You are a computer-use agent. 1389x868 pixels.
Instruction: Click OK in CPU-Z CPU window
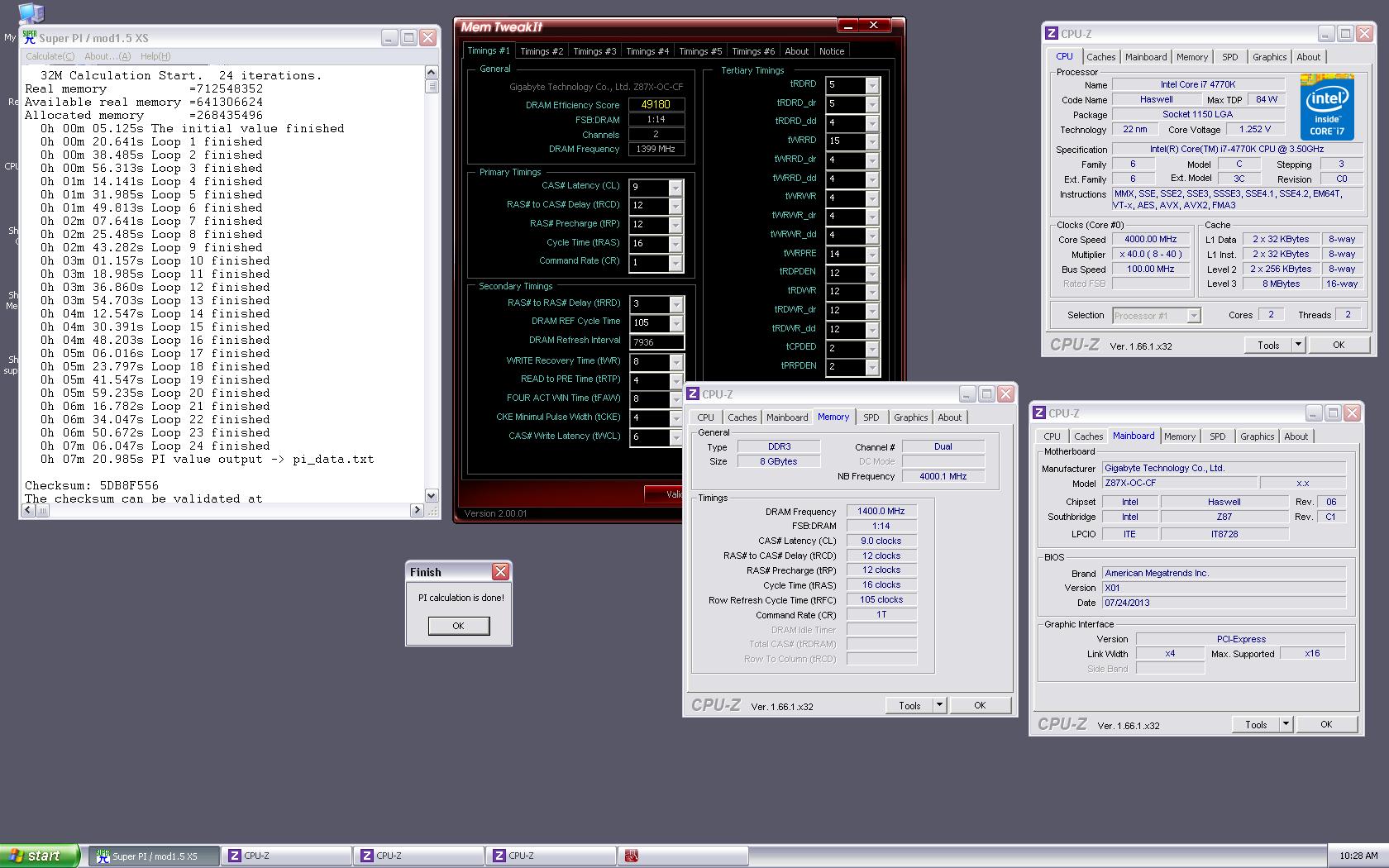click(1339, 346)
